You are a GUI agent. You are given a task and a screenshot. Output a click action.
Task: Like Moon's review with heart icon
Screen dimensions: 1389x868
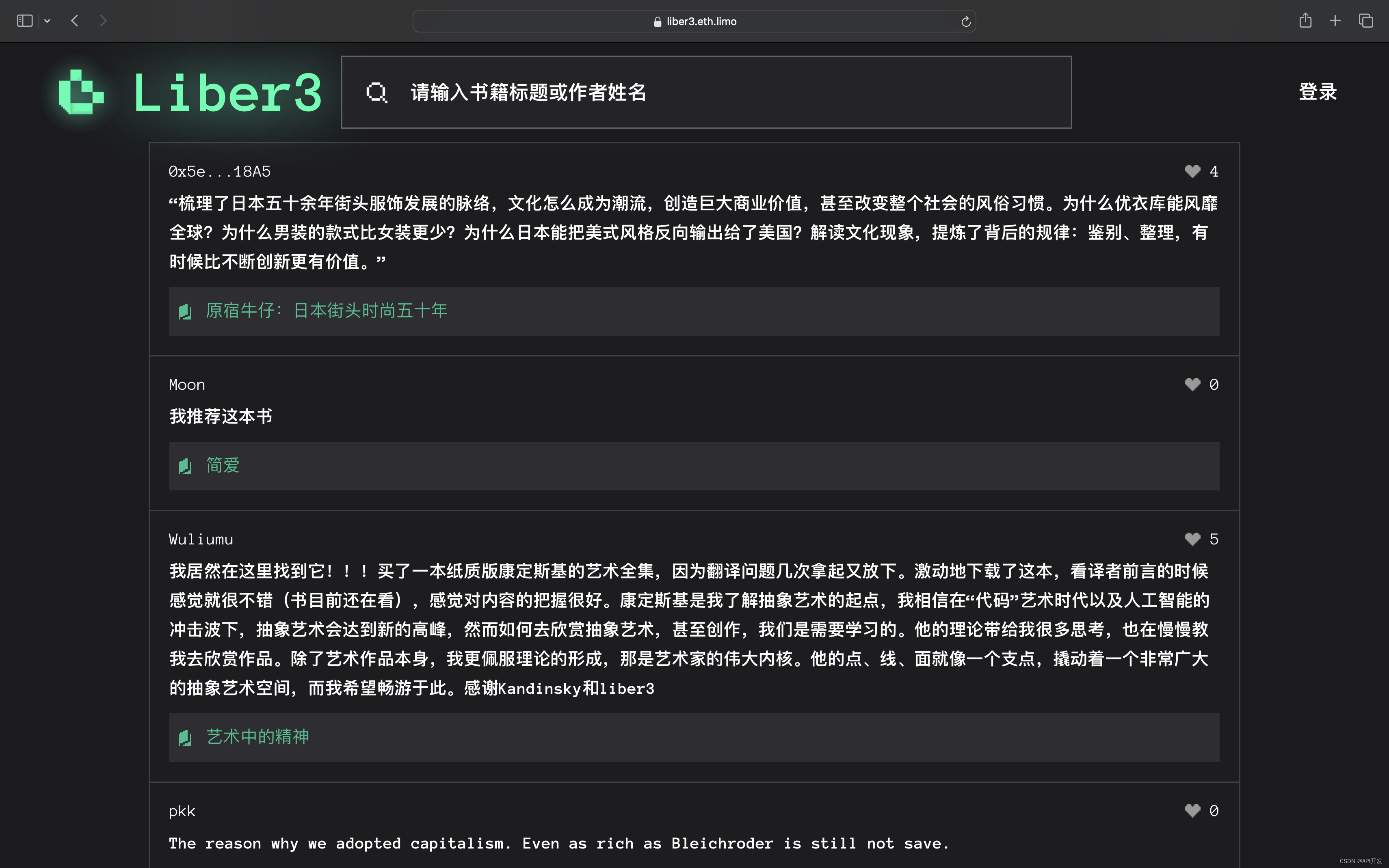[1192, 384]
